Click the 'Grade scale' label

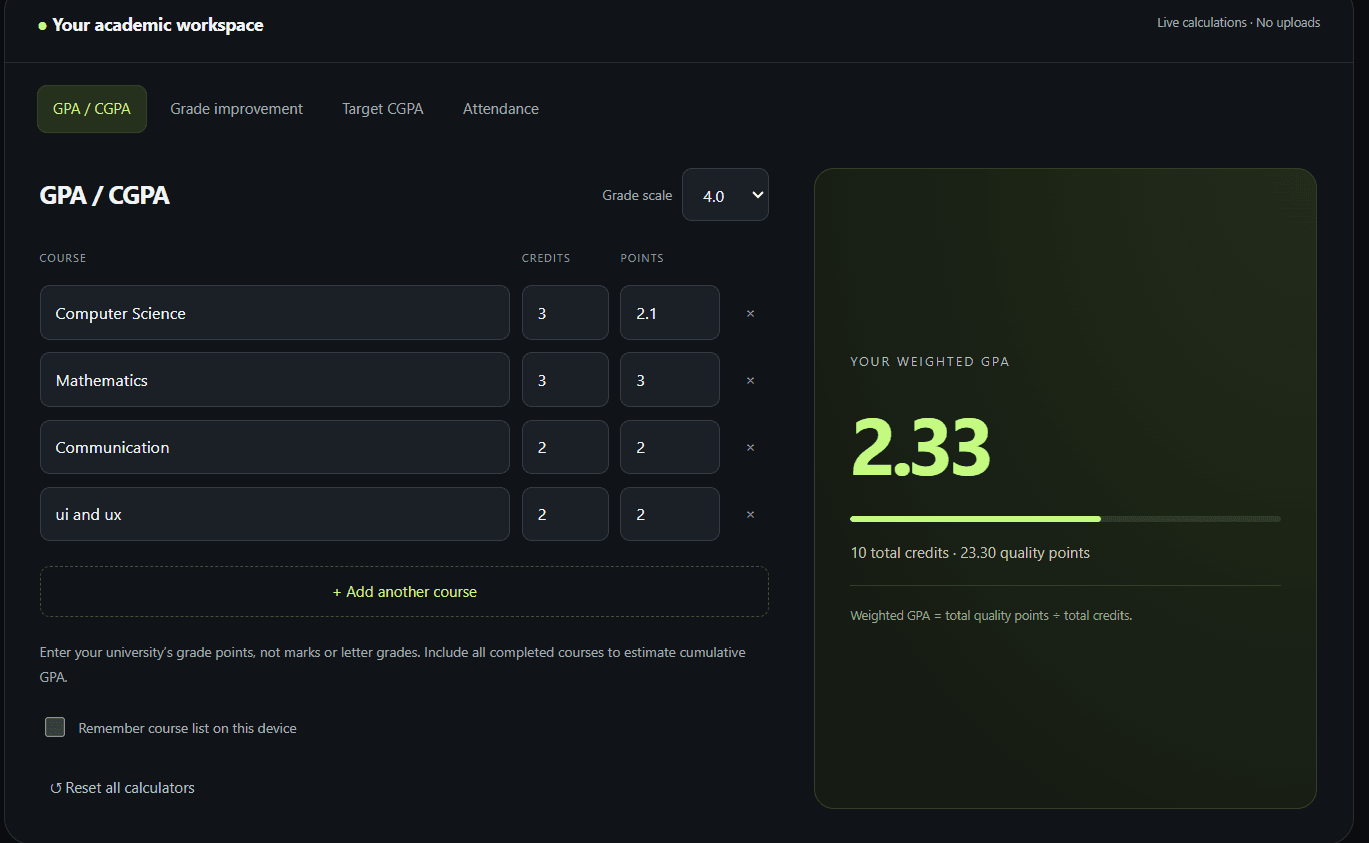coord(637,195)
